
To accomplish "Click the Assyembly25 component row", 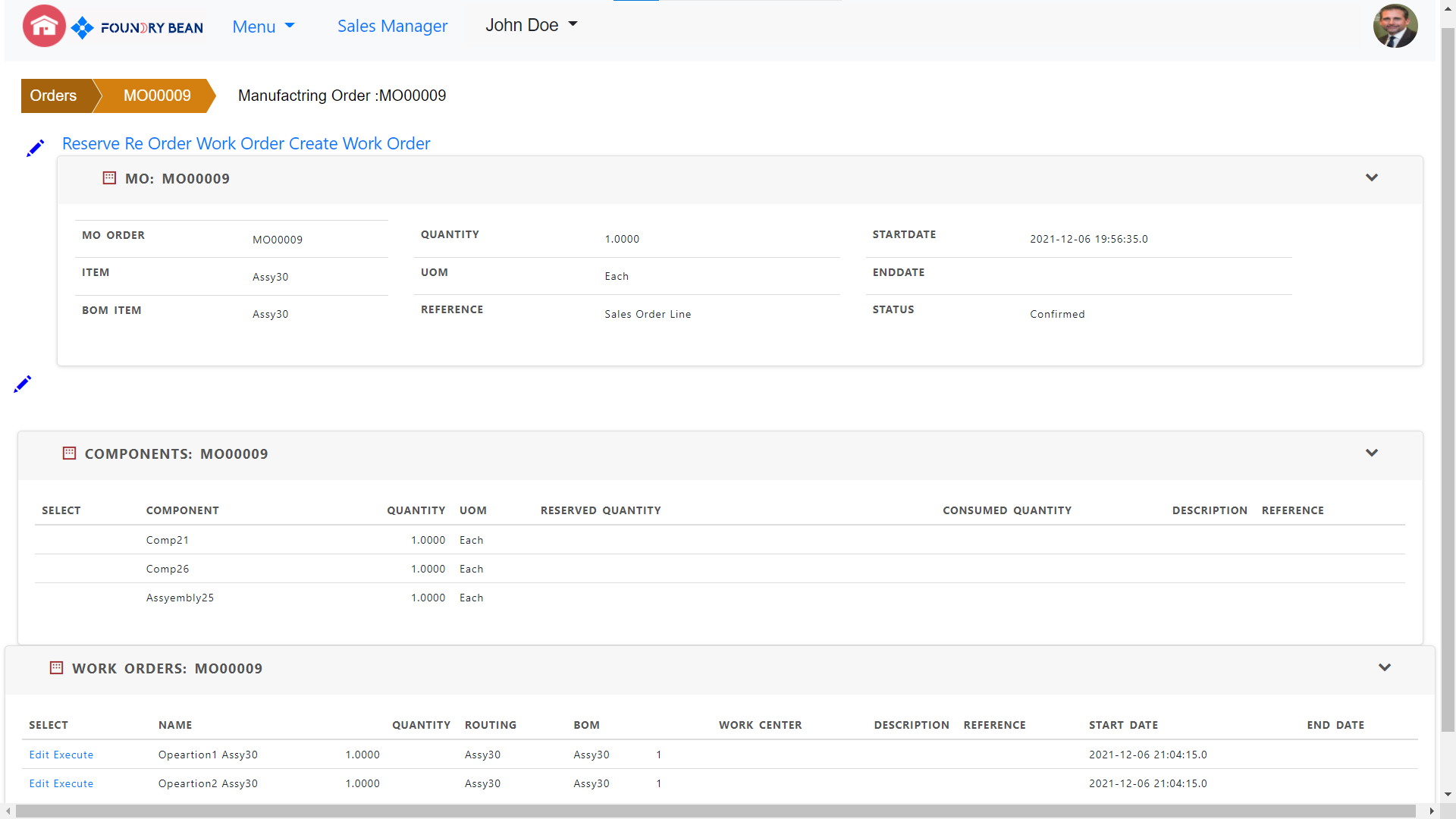I will [x=720, y=598].
